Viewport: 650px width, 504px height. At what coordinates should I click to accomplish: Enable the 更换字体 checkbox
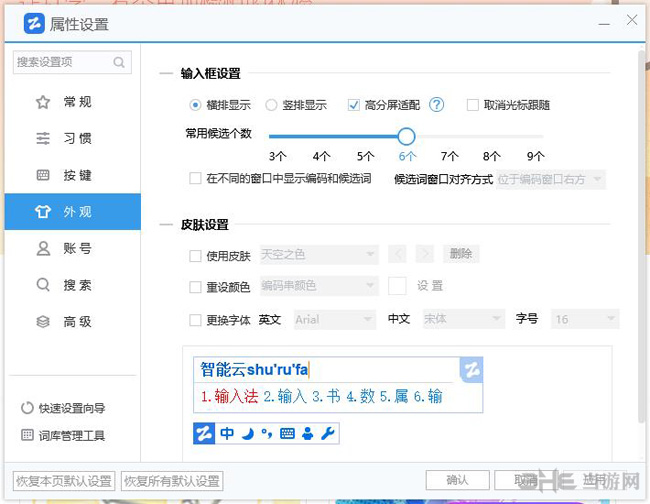pos(195,320)
